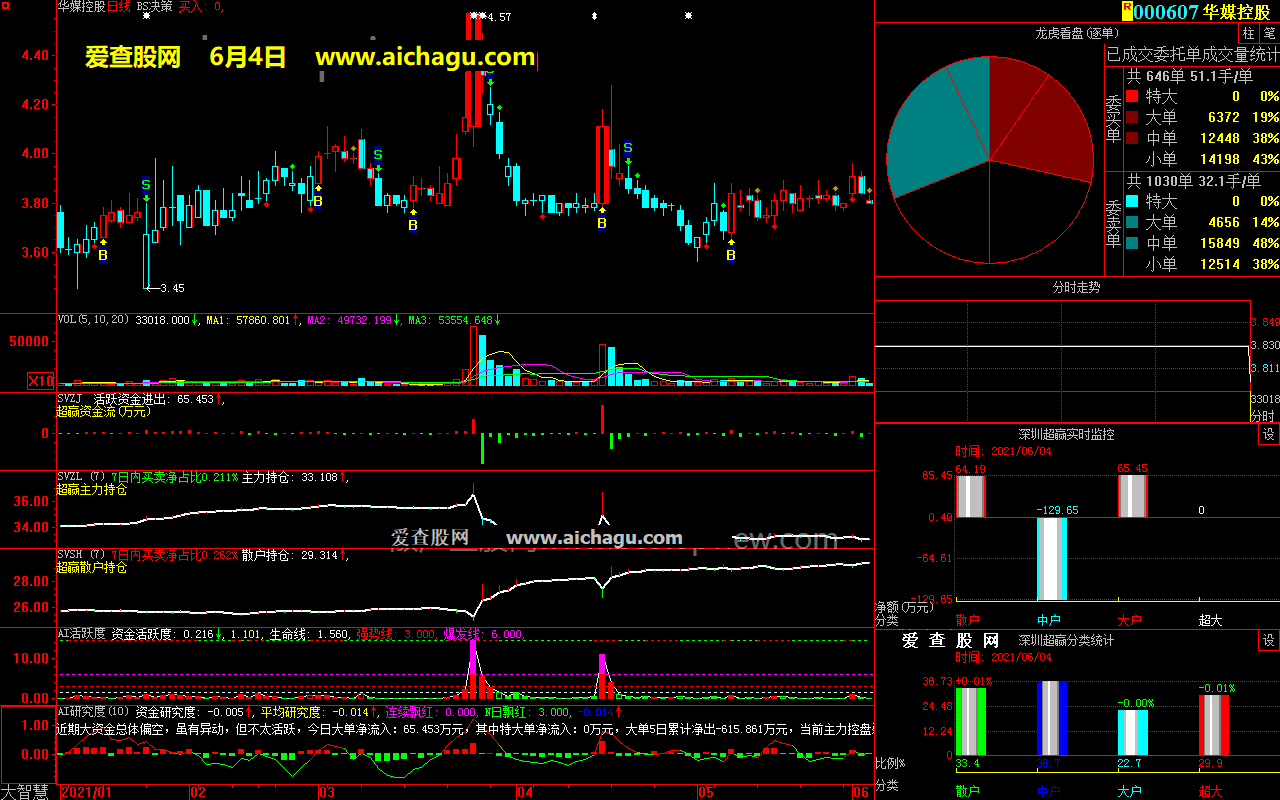1280x800 pixels.
Task: Click the S sell marker above the 3.45 low
Action: [x=145, y=184]
